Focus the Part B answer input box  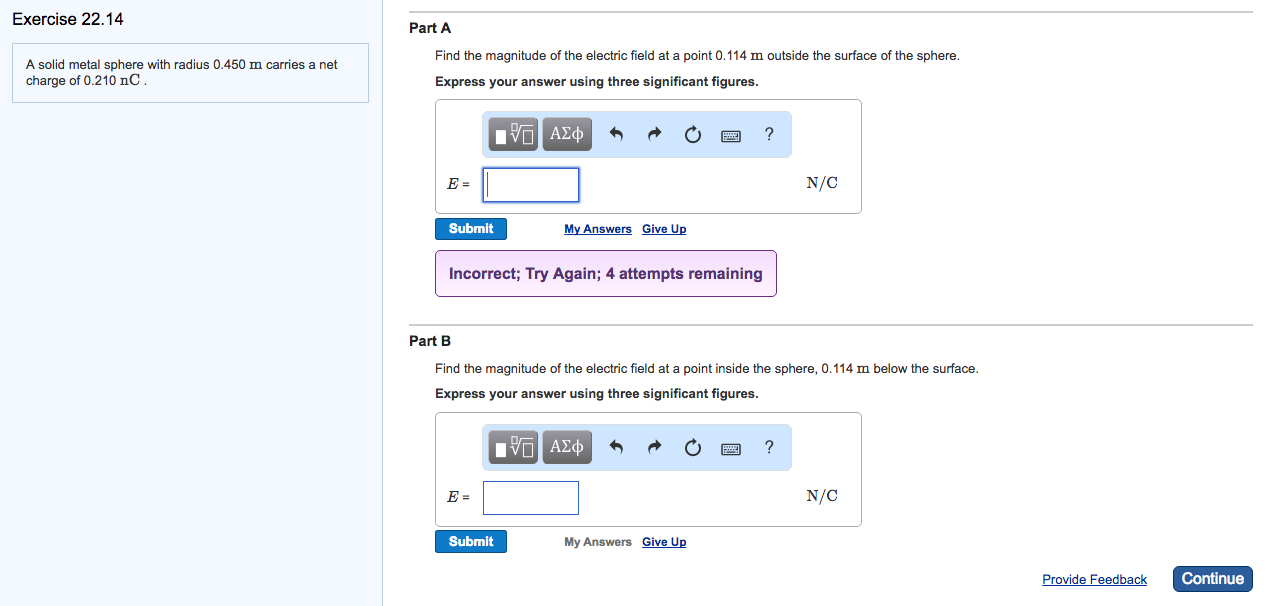tap(531, 498)
